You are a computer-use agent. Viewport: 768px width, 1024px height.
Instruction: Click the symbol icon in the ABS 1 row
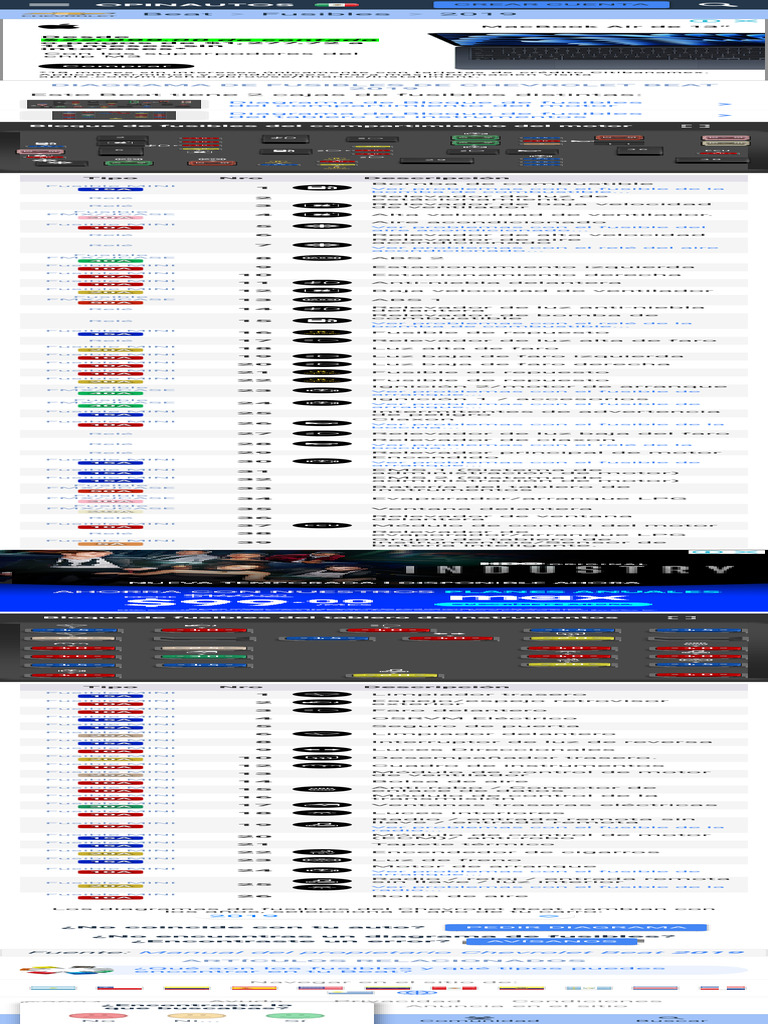click(x=322, y=300)
